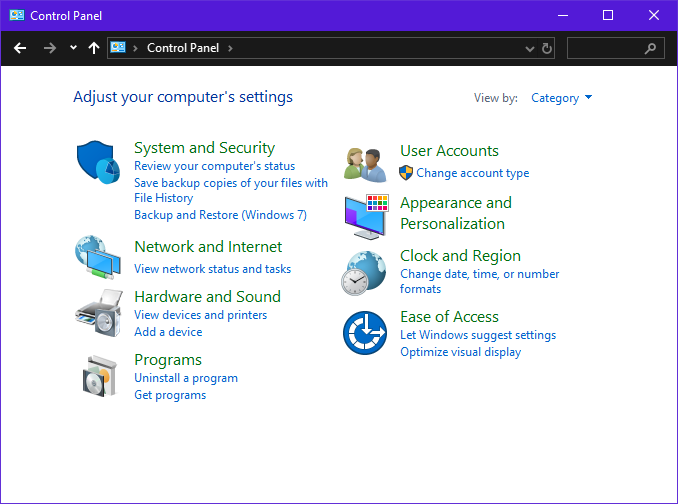
Task: Click View network status and tasks
Action: pyautogui.click(x=212, y=269)
